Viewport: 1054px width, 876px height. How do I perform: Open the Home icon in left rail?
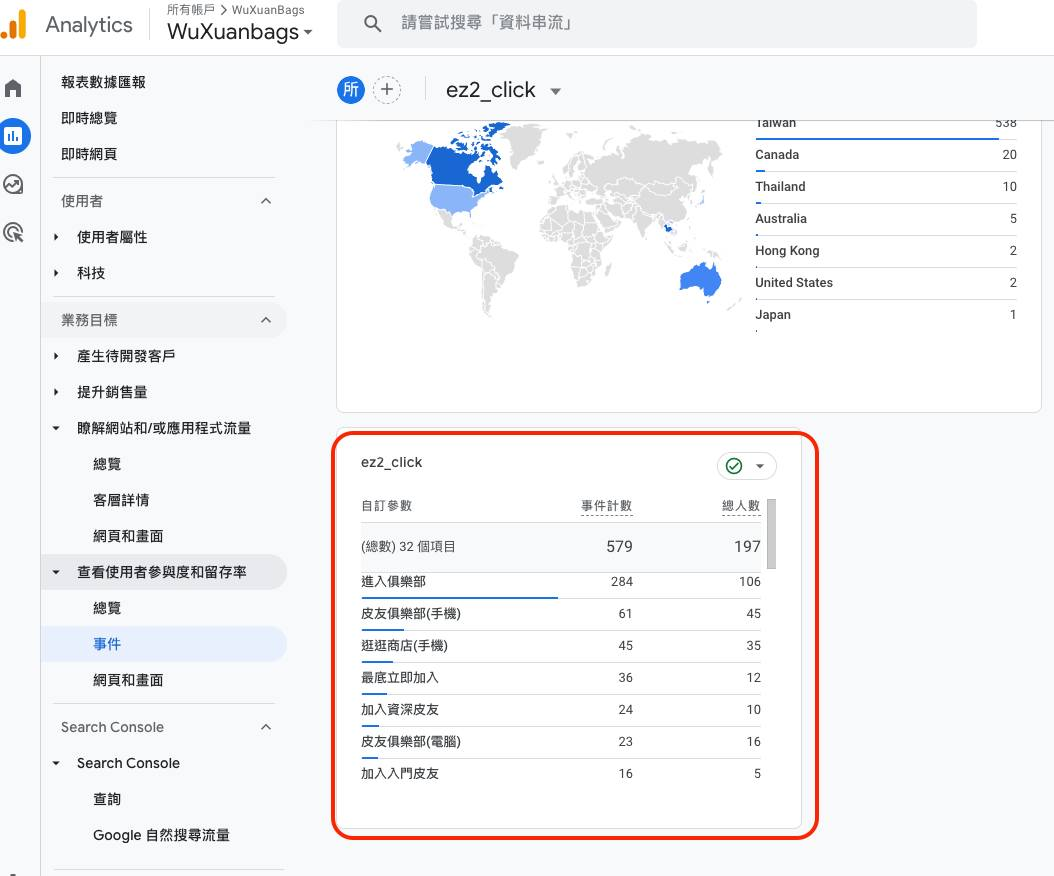pos(13,88)
